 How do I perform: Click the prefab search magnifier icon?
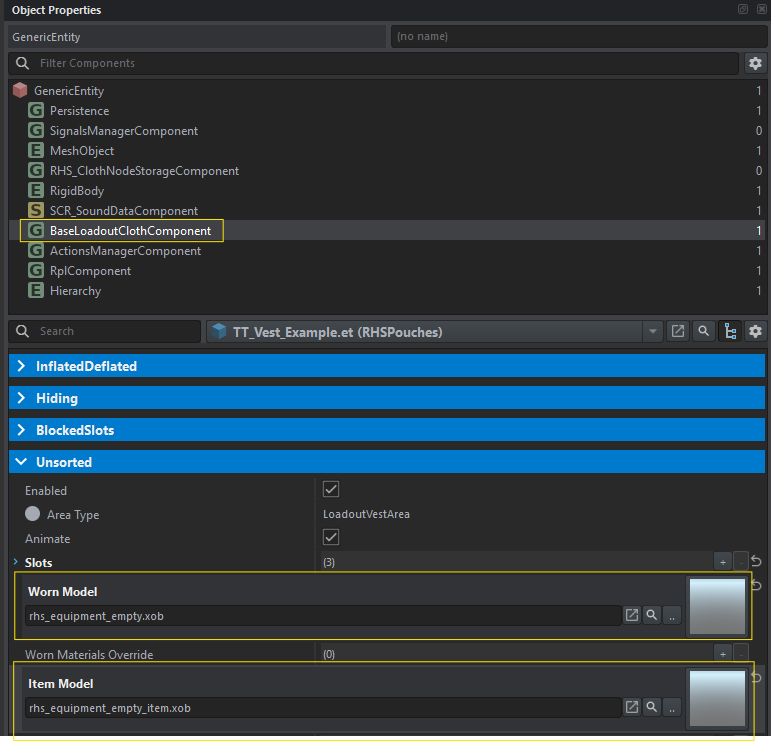(704, 331)
